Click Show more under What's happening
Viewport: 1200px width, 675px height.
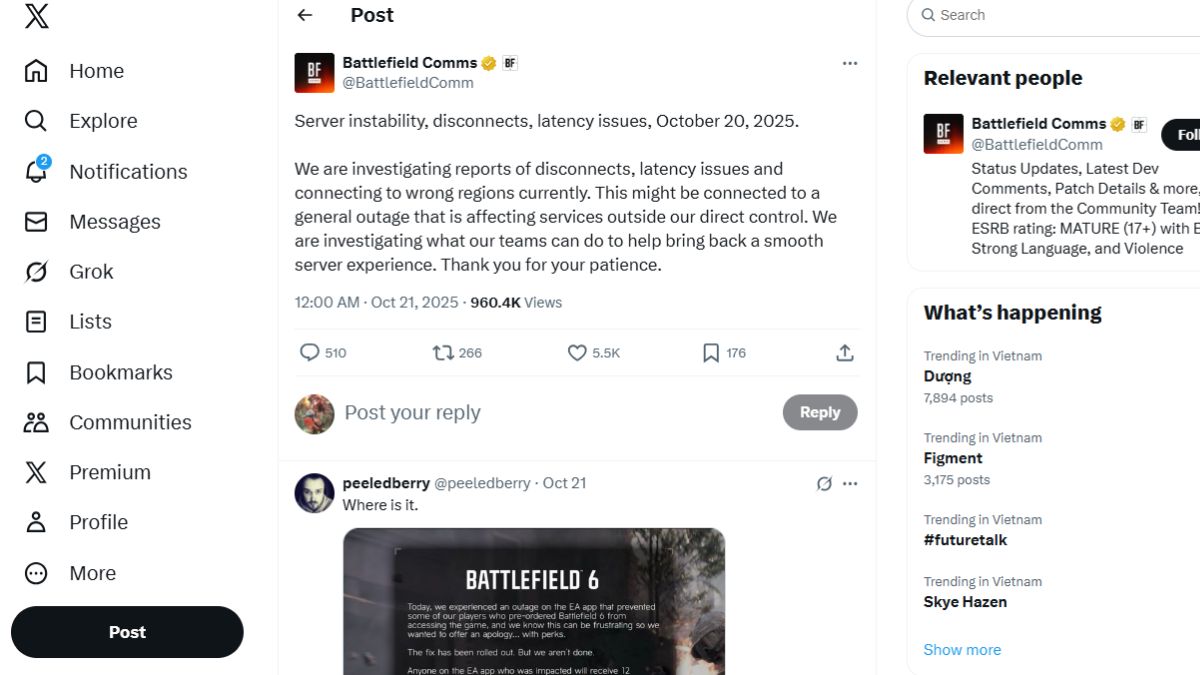pyautogui.click(x=962, y=650)
